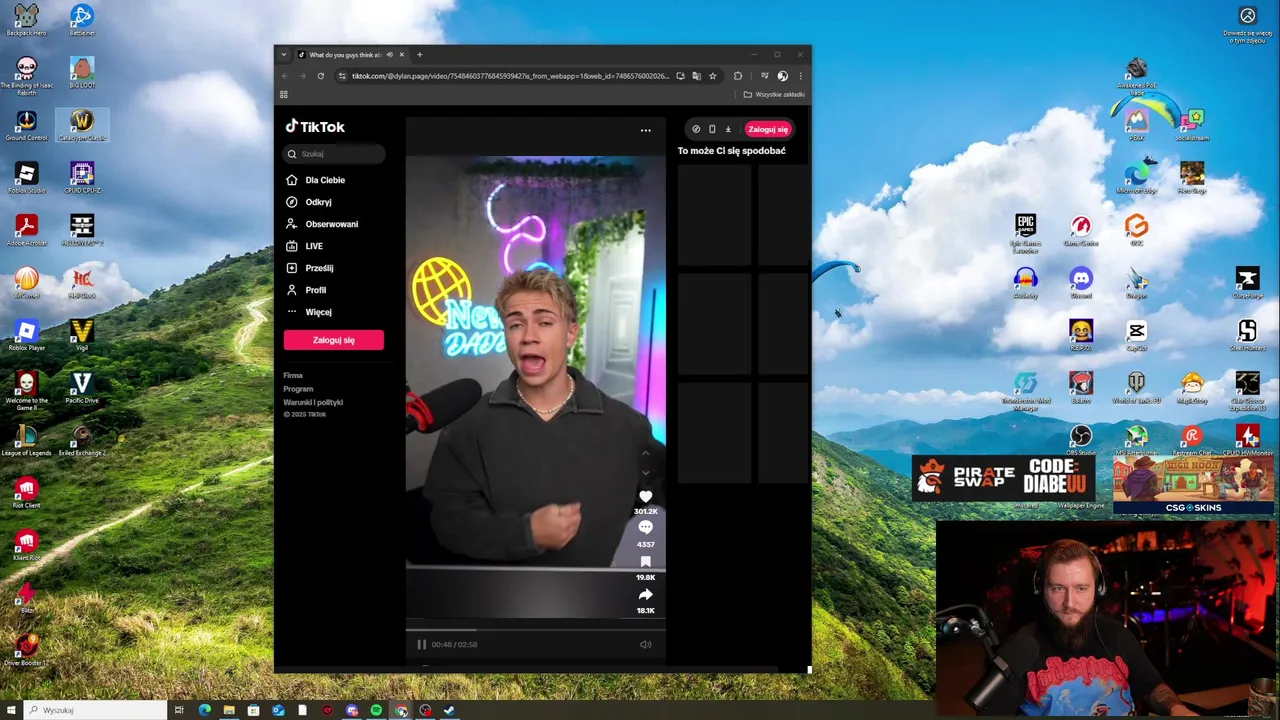Open the browser apps grid icon
The height and width of the screenshot is (720, 1280).
point(284,95)
